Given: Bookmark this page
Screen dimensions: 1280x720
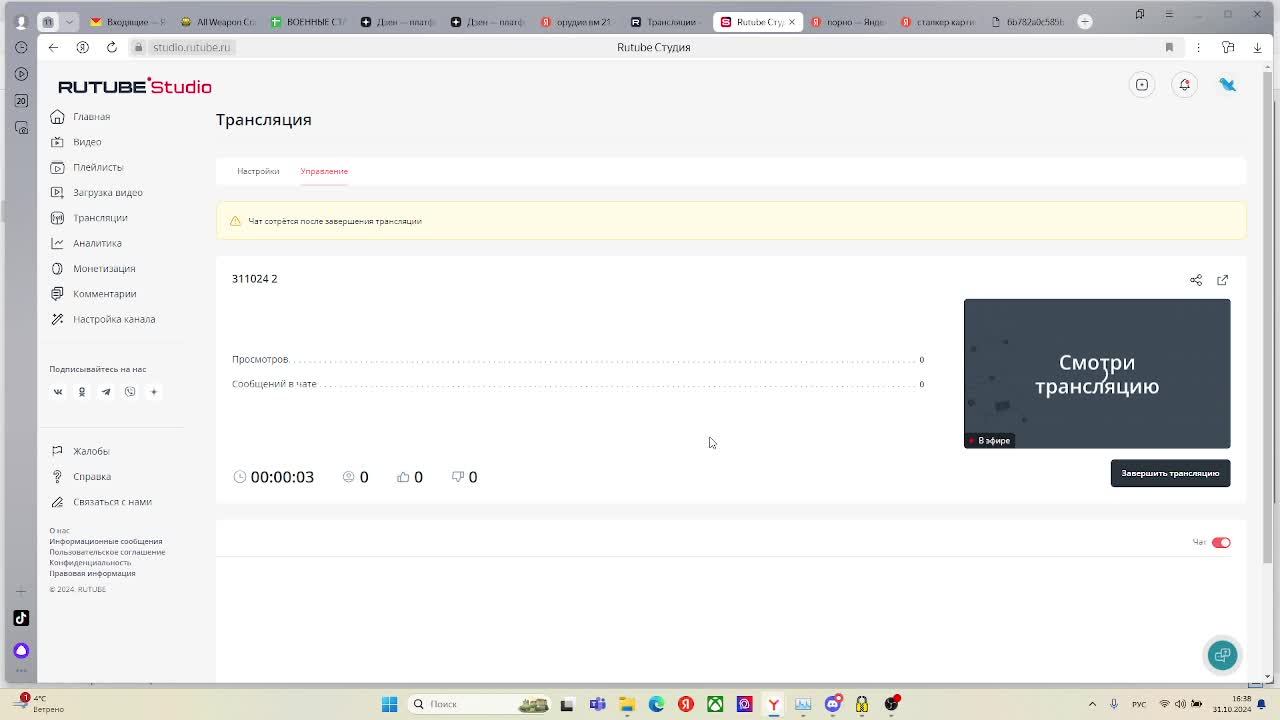Looking at the screenshot, I should pos(1169,47).
